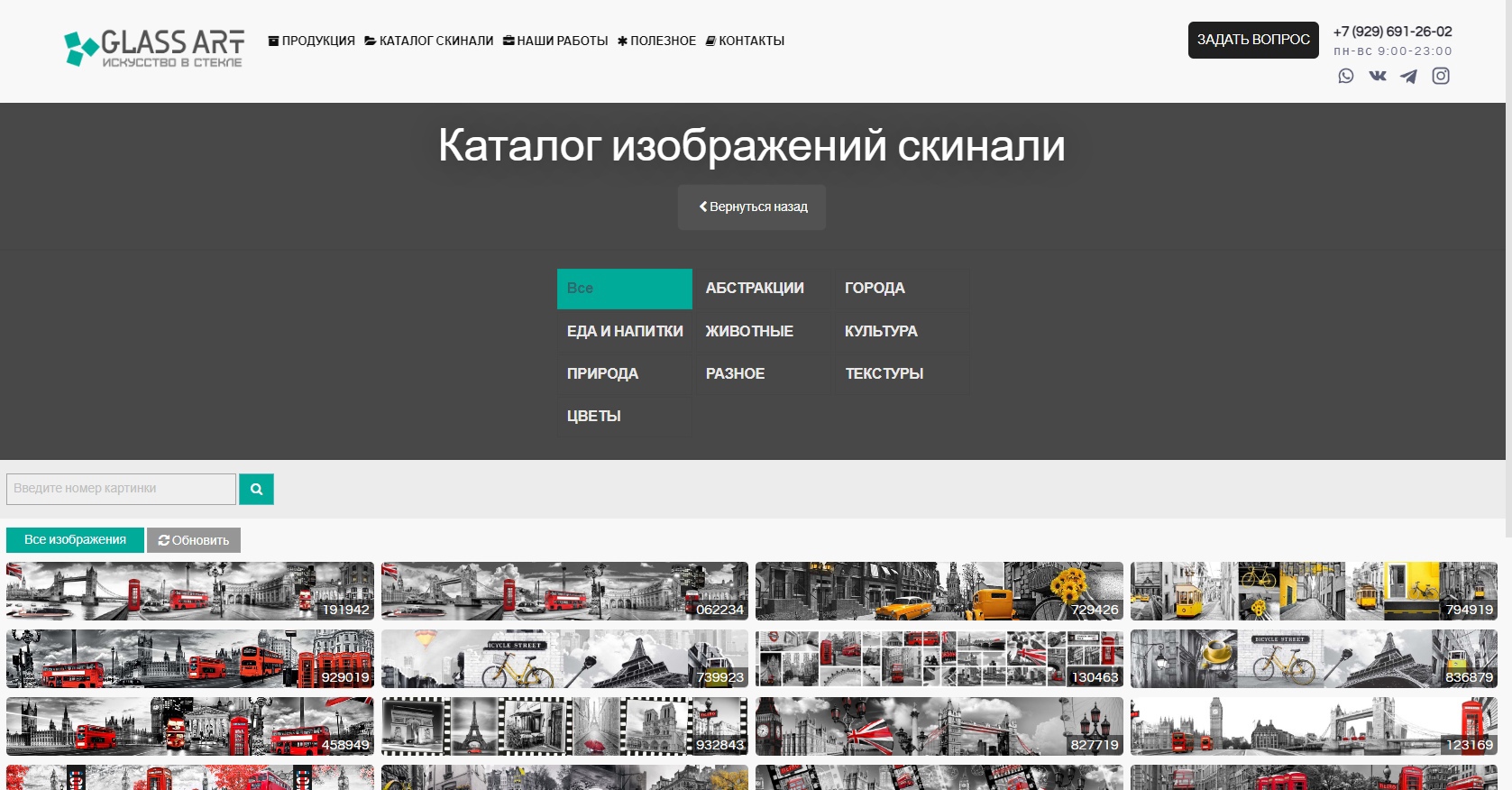
Task: Open image thumbnail 062234
Action: (x=564, y=591)
